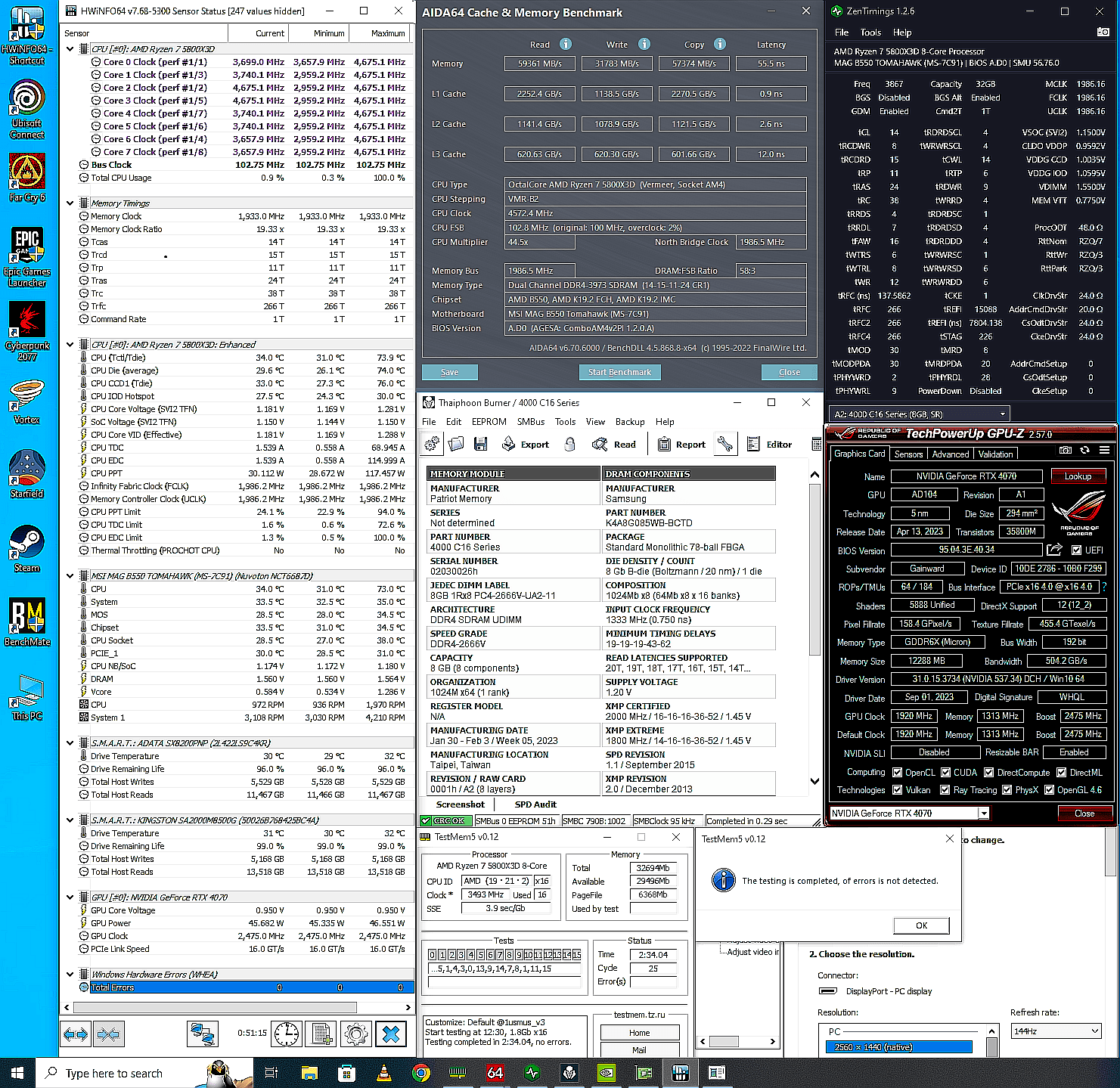Click HWiNFO shrink-columns arrows icon
1120x1088 pixels.
108,1034
